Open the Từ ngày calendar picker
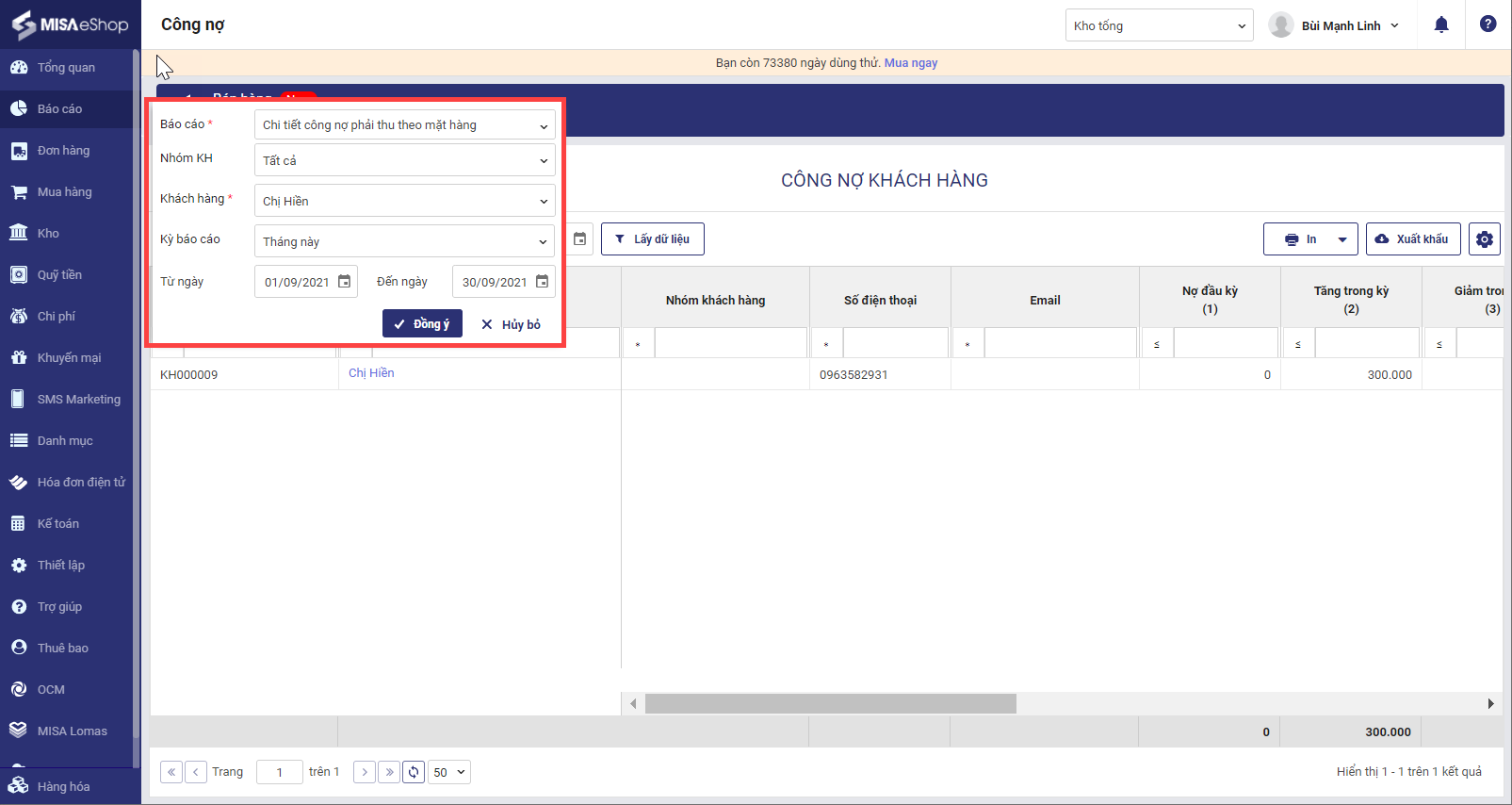The height and width of the screenshot is (805, 1512). (x=345, y=282)
